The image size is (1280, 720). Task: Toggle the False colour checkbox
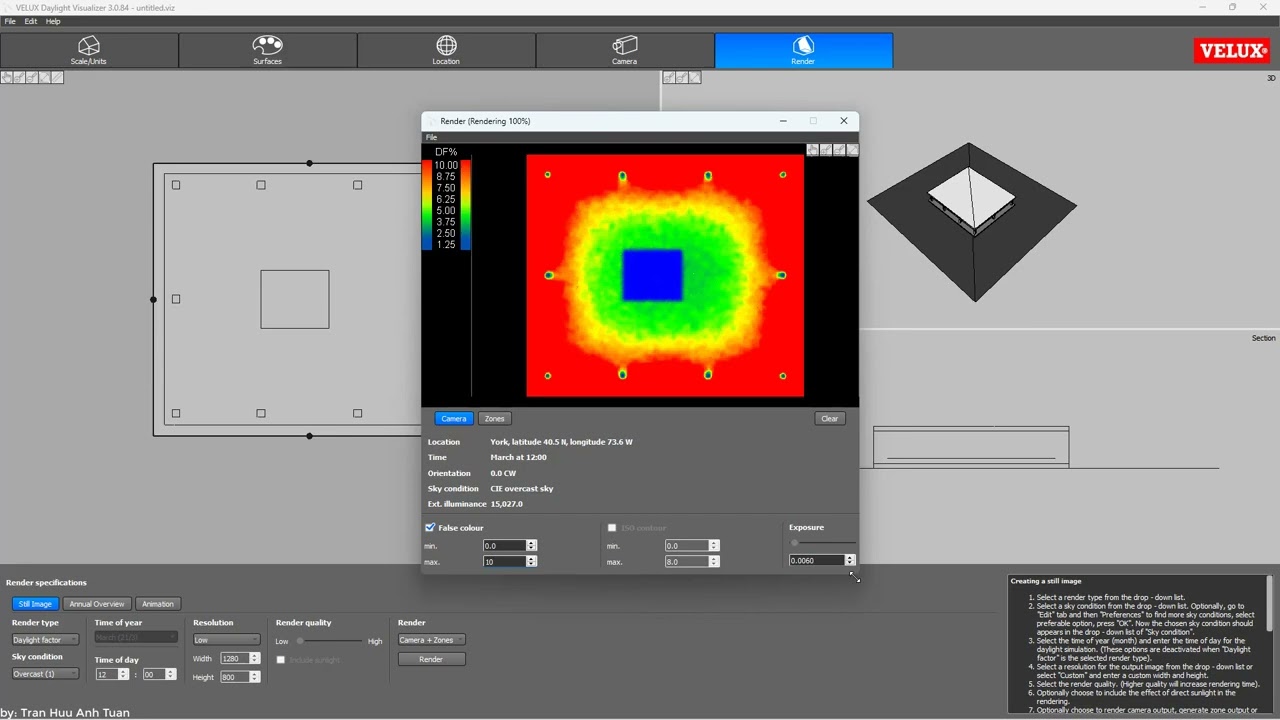[x=431, y=527]
